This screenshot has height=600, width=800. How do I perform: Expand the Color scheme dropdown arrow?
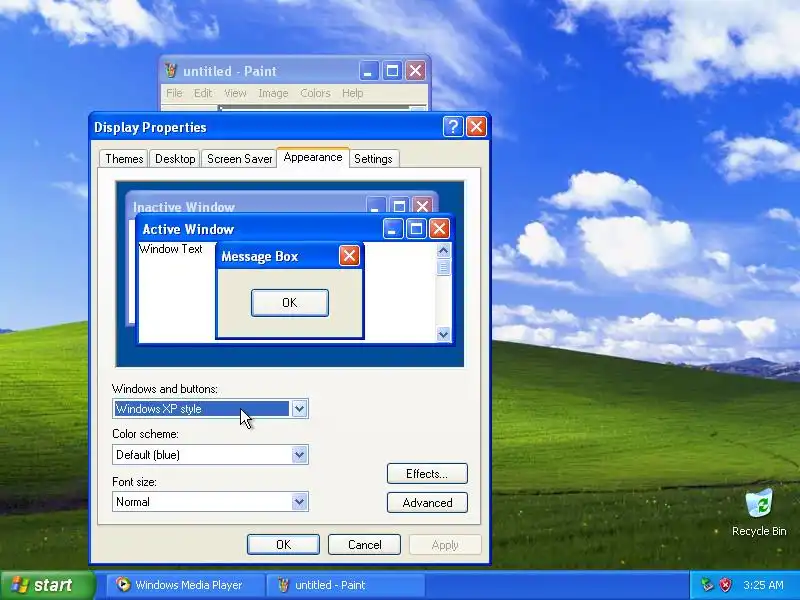click(299, 455)
